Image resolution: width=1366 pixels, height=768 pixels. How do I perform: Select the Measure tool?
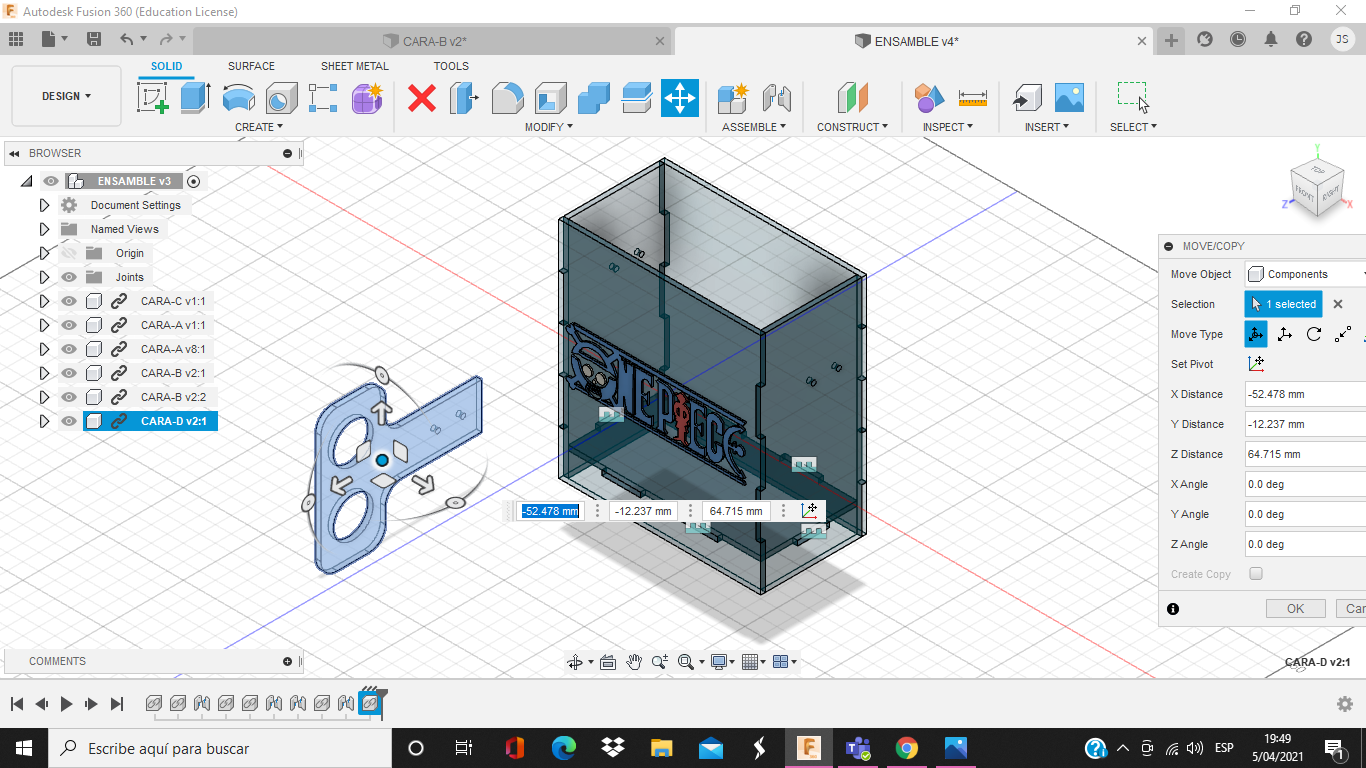click(972, 97)
